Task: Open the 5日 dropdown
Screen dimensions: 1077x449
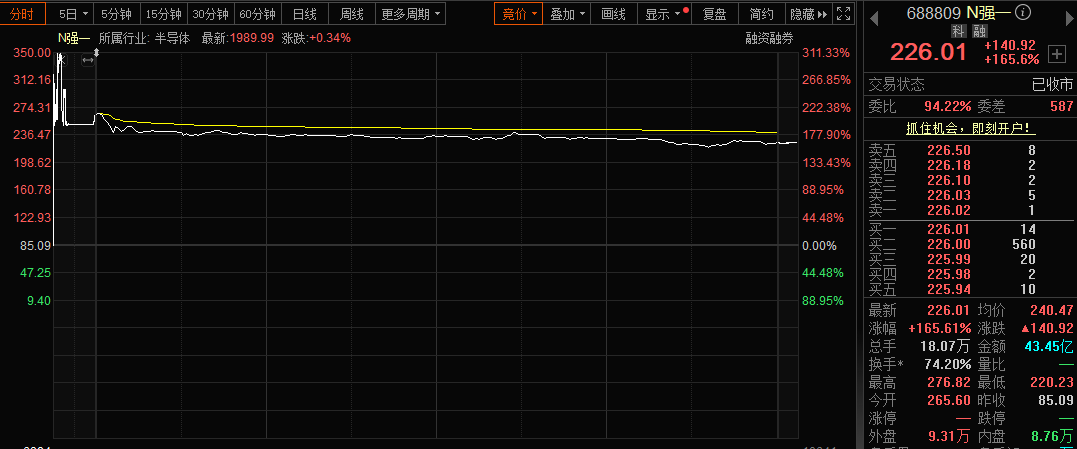Action: (x=73, y=14)
